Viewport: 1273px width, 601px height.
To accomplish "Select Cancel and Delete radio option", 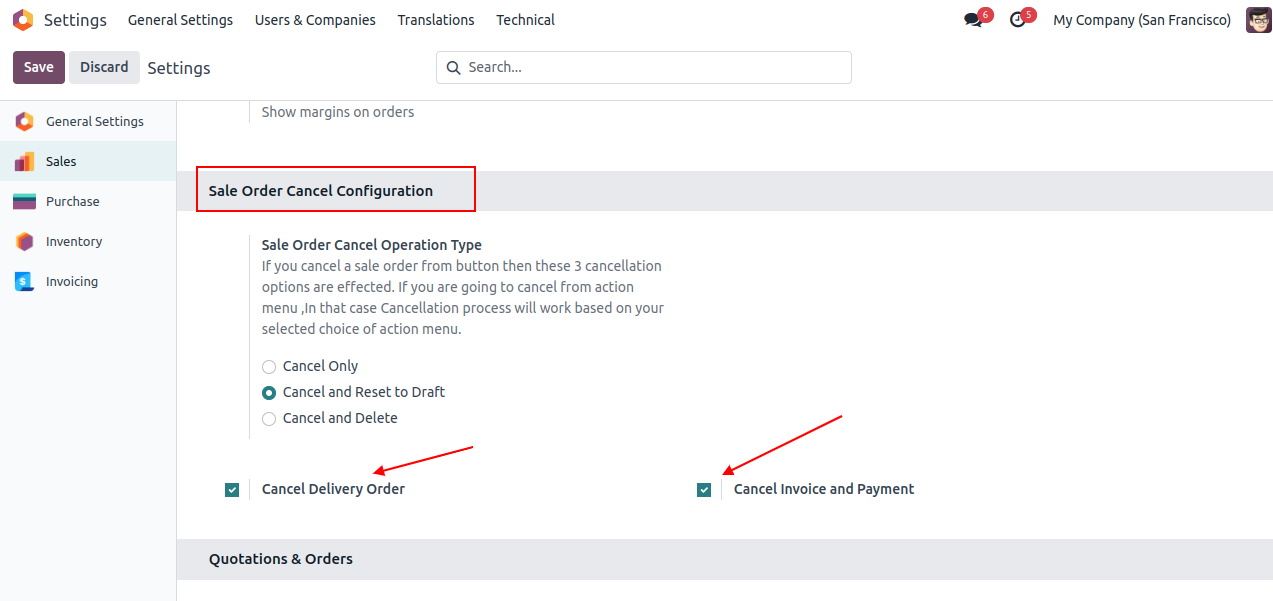I will coord(269,419).
